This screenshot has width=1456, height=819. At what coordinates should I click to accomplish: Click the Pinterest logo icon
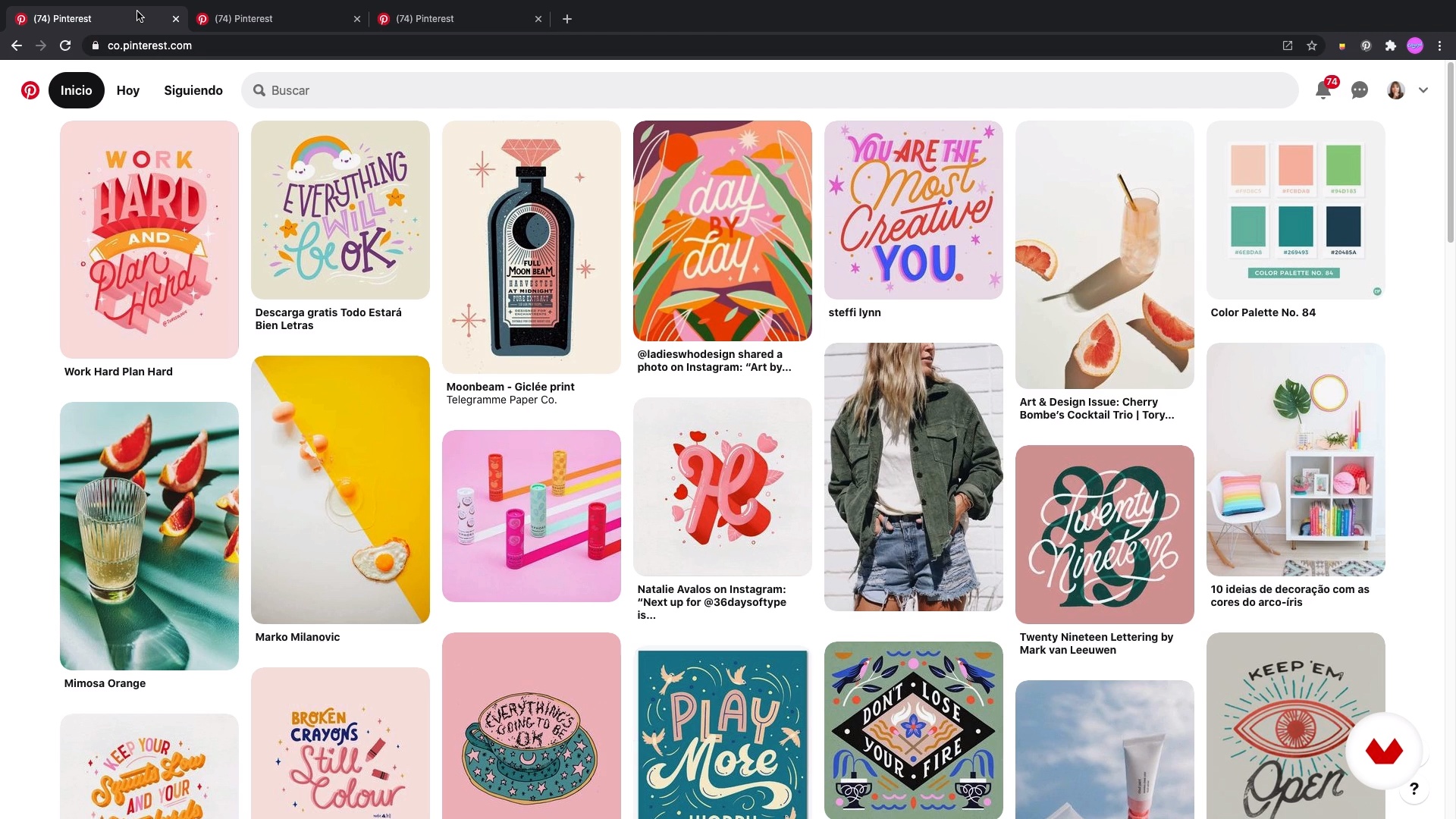(30, 90)
